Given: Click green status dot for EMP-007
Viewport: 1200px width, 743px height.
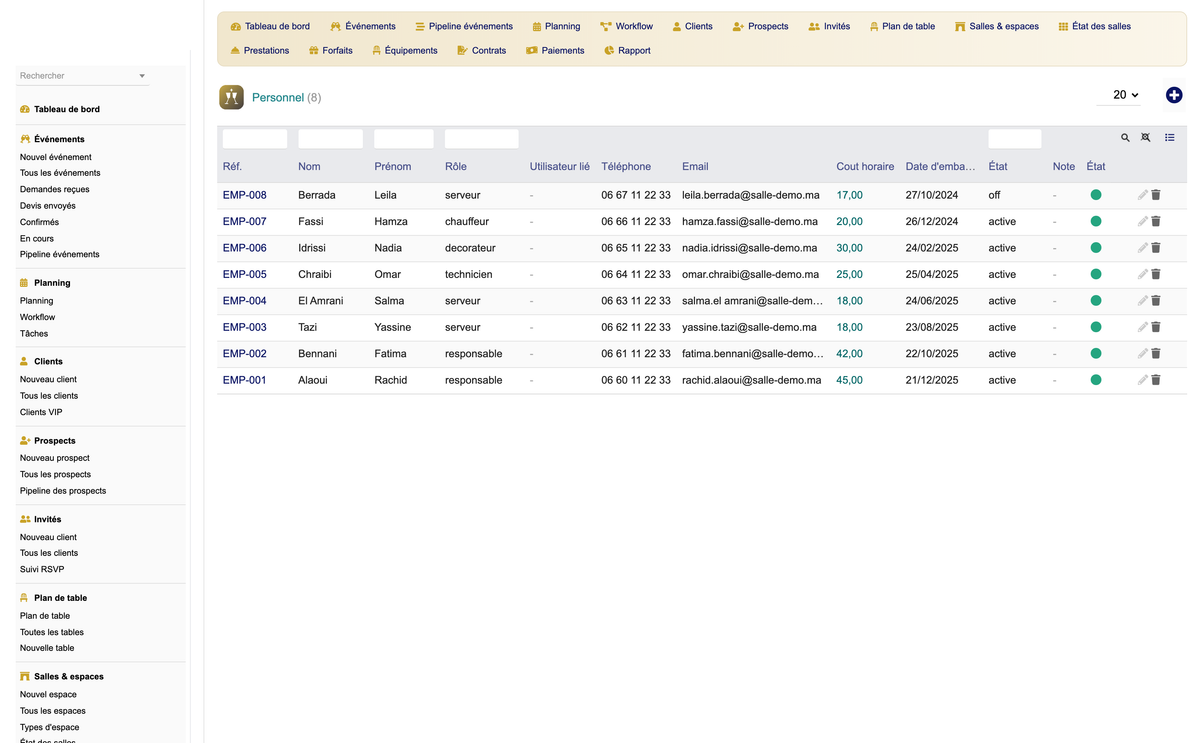Looking at the screenshot, I should coord(1096,221).
